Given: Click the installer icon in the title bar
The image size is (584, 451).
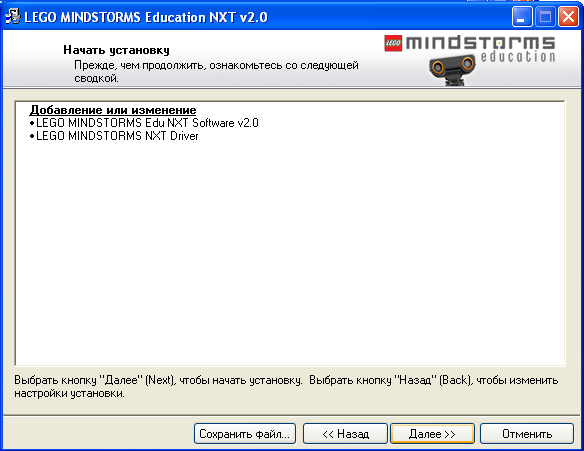Looking at the screenshot, I should [13, 16].
